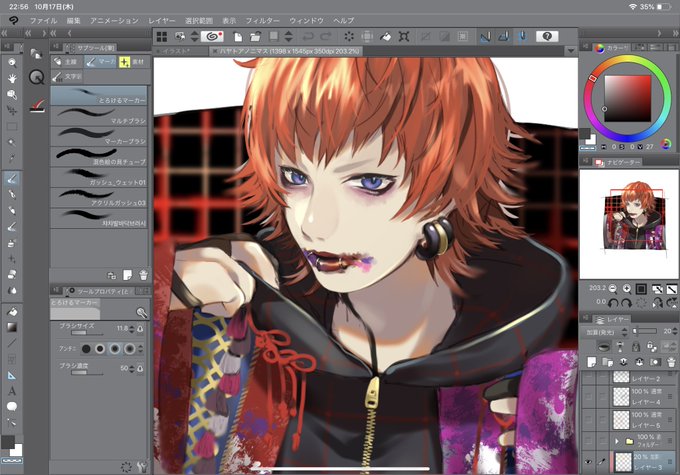Open the blending mode dropdown 加算(発光)
This screenshot has height=475, width=680.
click(x=606, y=332)
